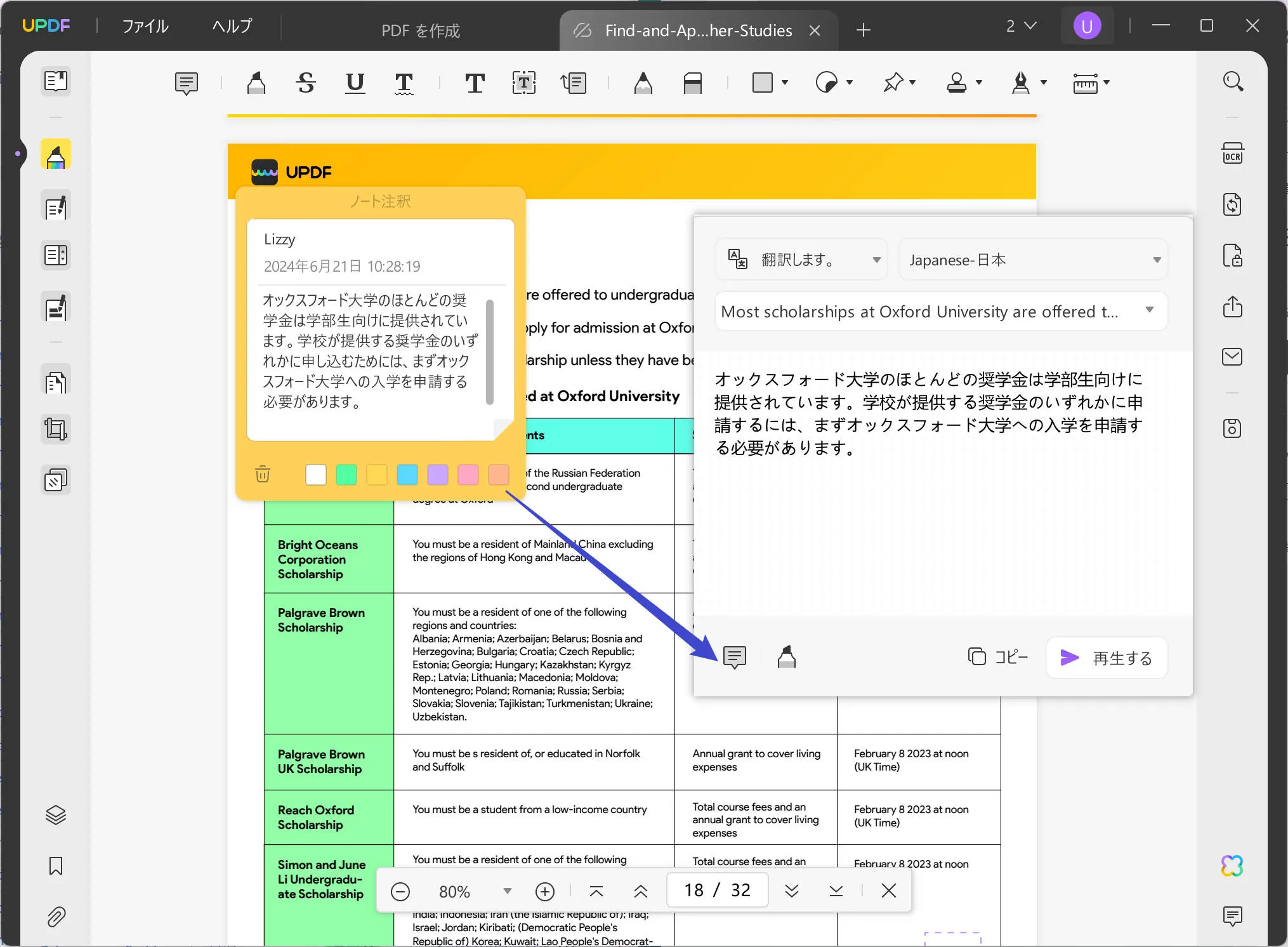
Task: Expand the measure tool dropdown
Action: click(x=1107, y=83)
